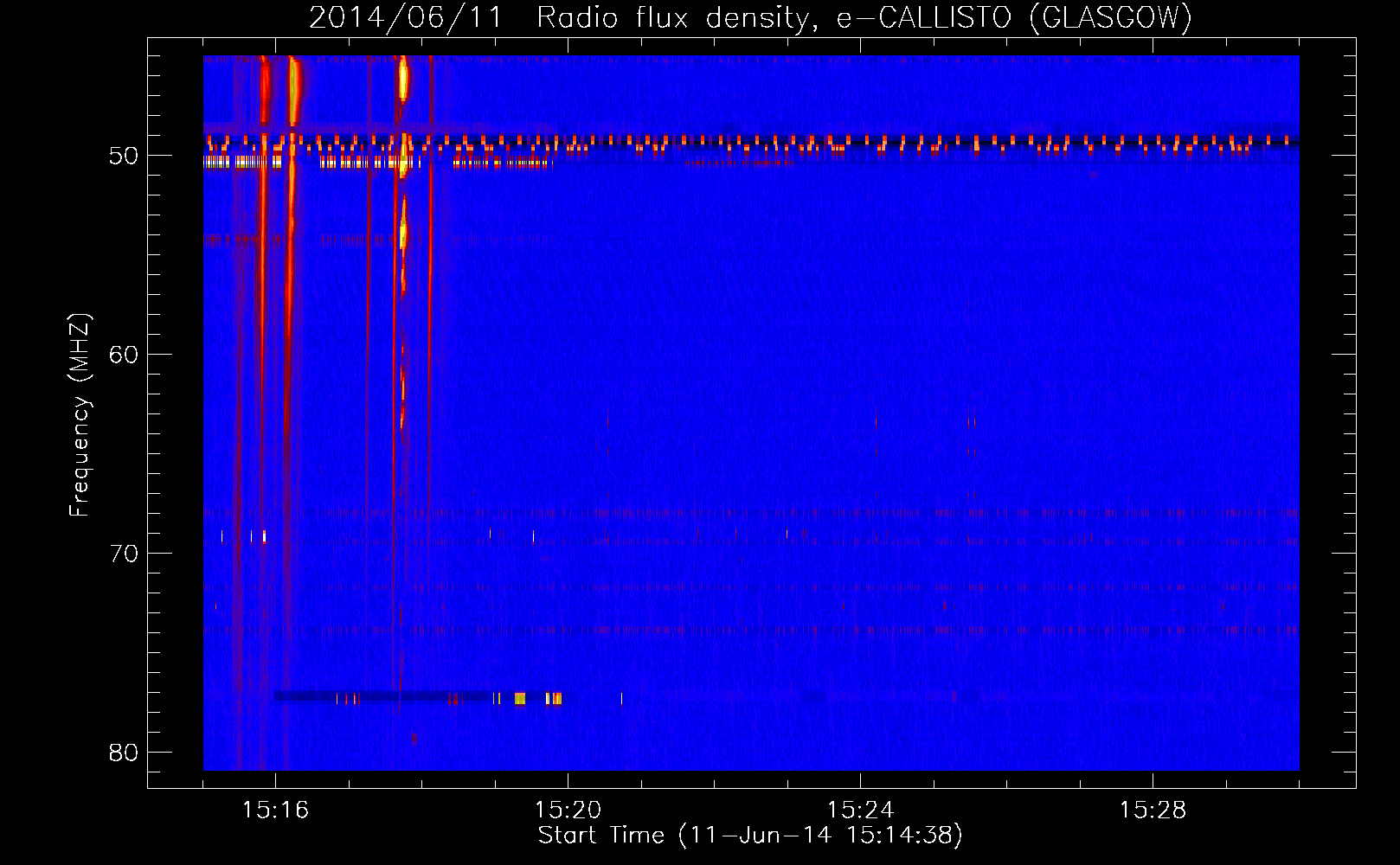Click the 'Frequency (MHZ)' axis label
This screenshot has height=865, width=1400.
point(80,415)
